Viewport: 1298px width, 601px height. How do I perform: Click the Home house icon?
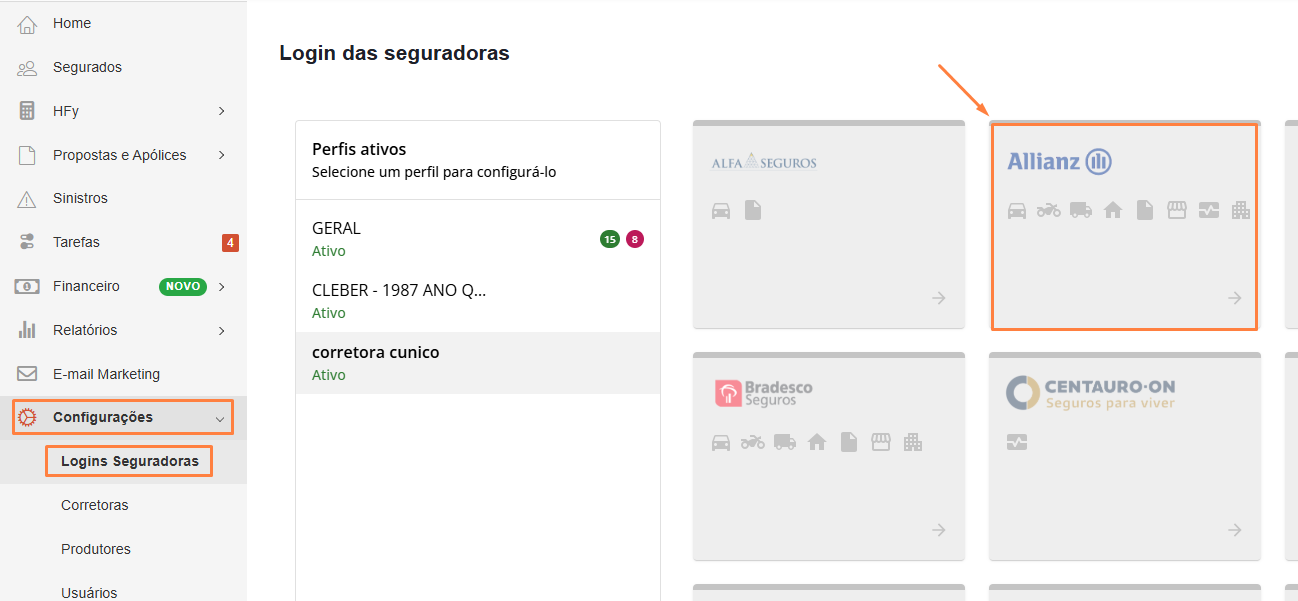point(27,24)
